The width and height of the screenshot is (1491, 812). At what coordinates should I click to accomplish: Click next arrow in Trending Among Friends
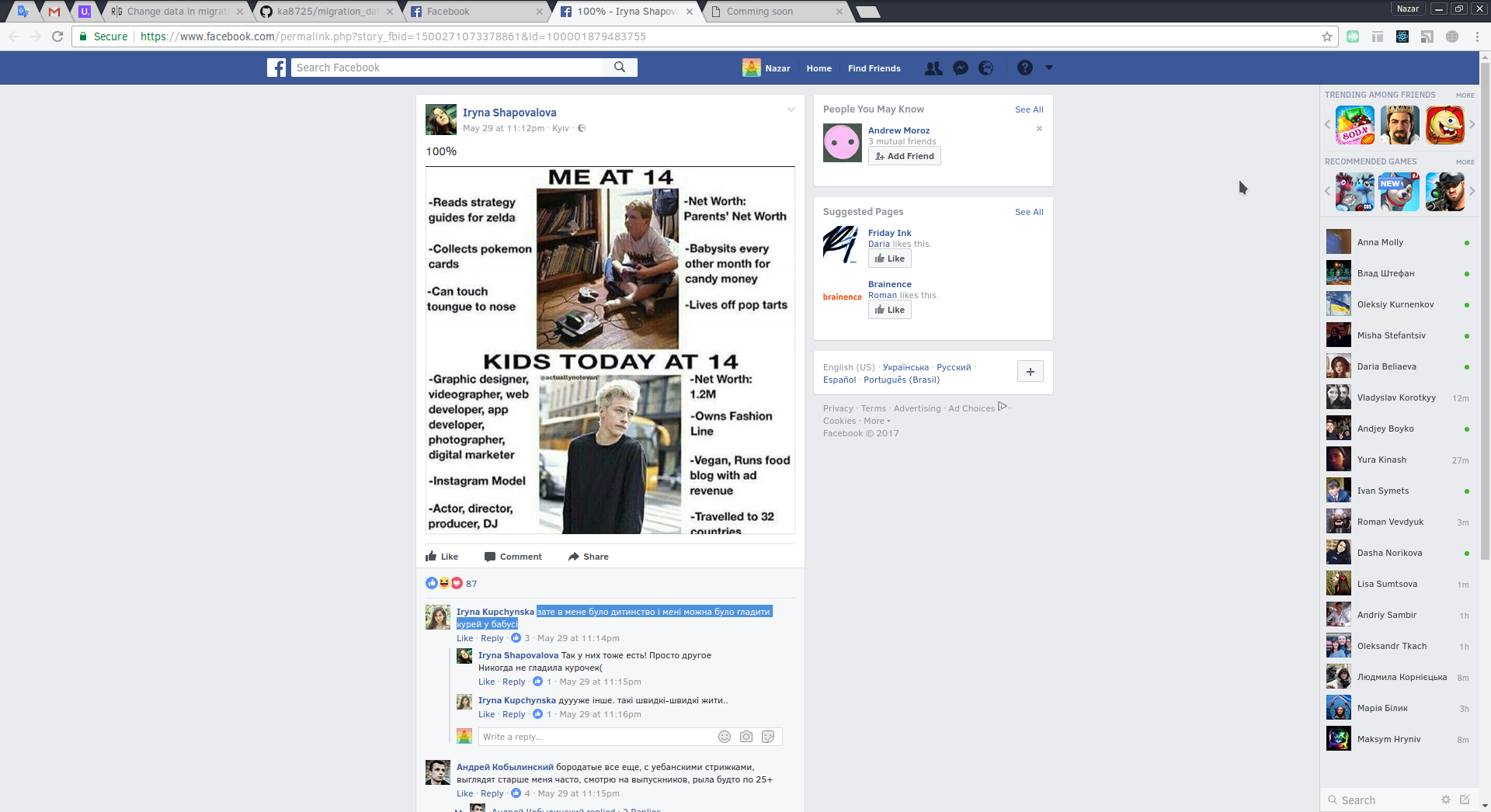pyautogui.click(x=1472, y=124)
